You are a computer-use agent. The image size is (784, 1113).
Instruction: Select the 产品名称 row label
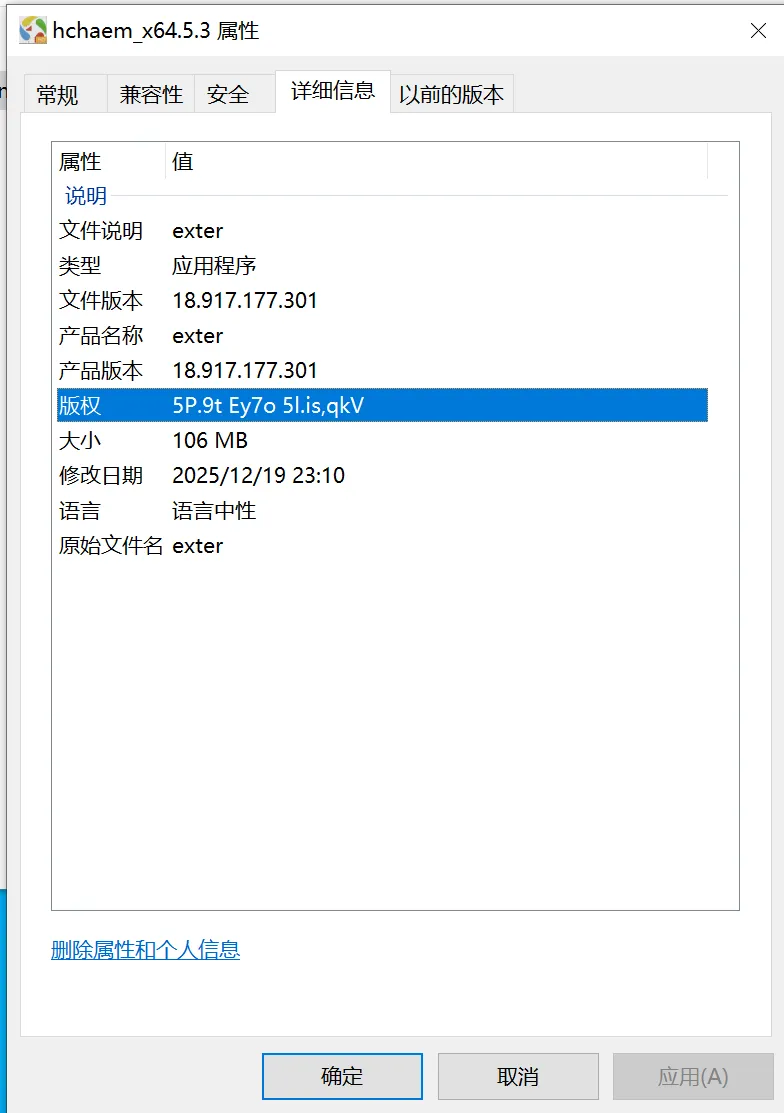coord(101,336)
